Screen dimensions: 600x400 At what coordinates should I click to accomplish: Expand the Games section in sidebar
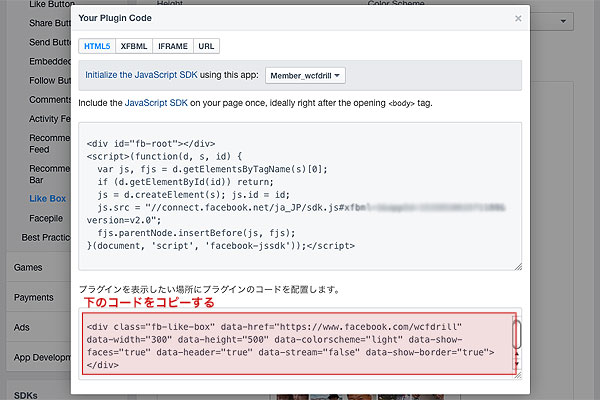click(38, 267)
